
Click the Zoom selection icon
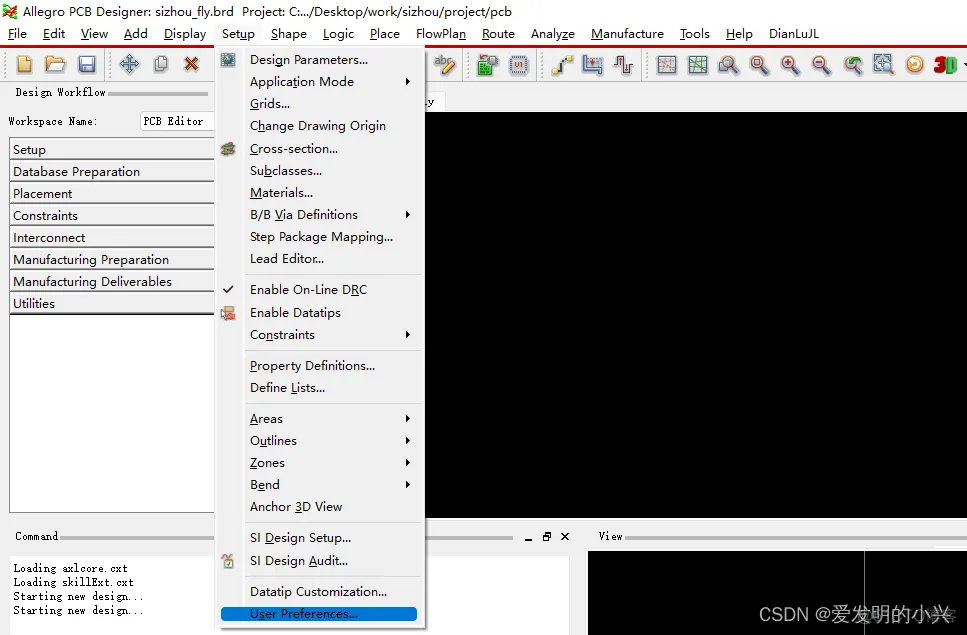click(883, 64)
